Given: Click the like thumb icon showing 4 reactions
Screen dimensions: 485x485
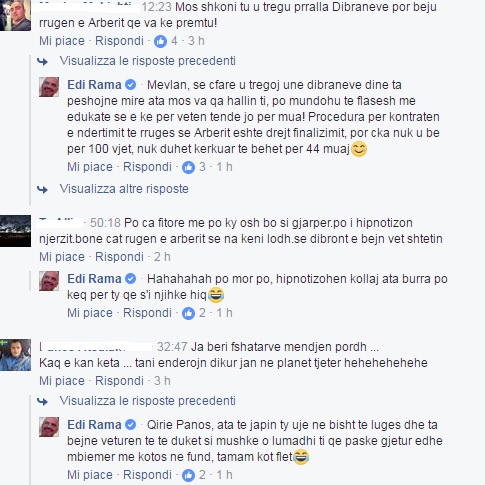Looking at the screenshot, I should click(160, 42).
